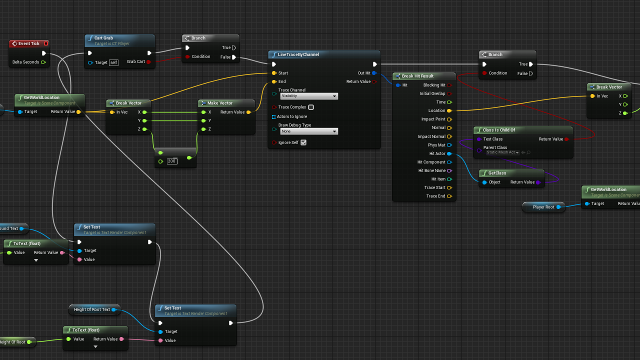Click the Impact Point output pin
The height and width of the screenshot is (360, 640).
[x=449, y=119]
